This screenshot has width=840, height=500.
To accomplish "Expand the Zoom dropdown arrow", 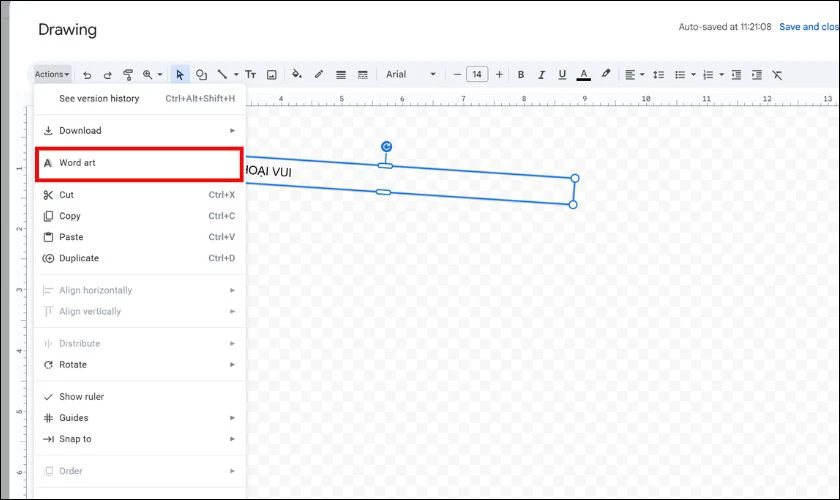I will (x=160, y=74).
